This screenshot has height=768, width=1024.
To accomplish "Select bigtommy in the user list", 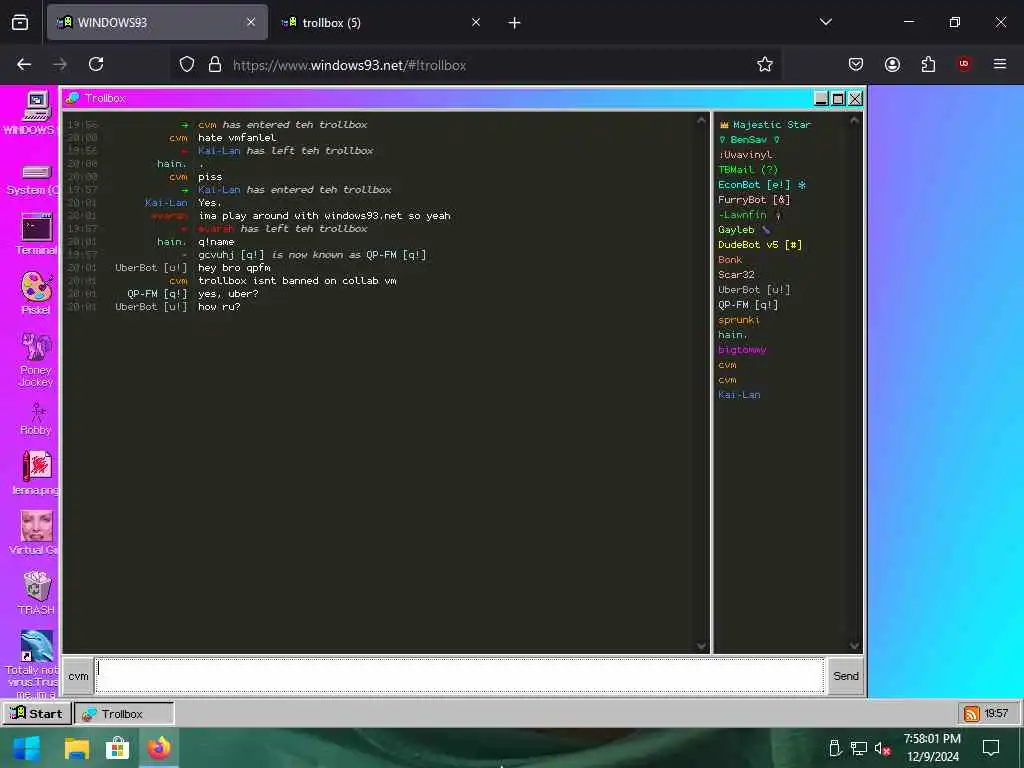I will coord(743,350).
